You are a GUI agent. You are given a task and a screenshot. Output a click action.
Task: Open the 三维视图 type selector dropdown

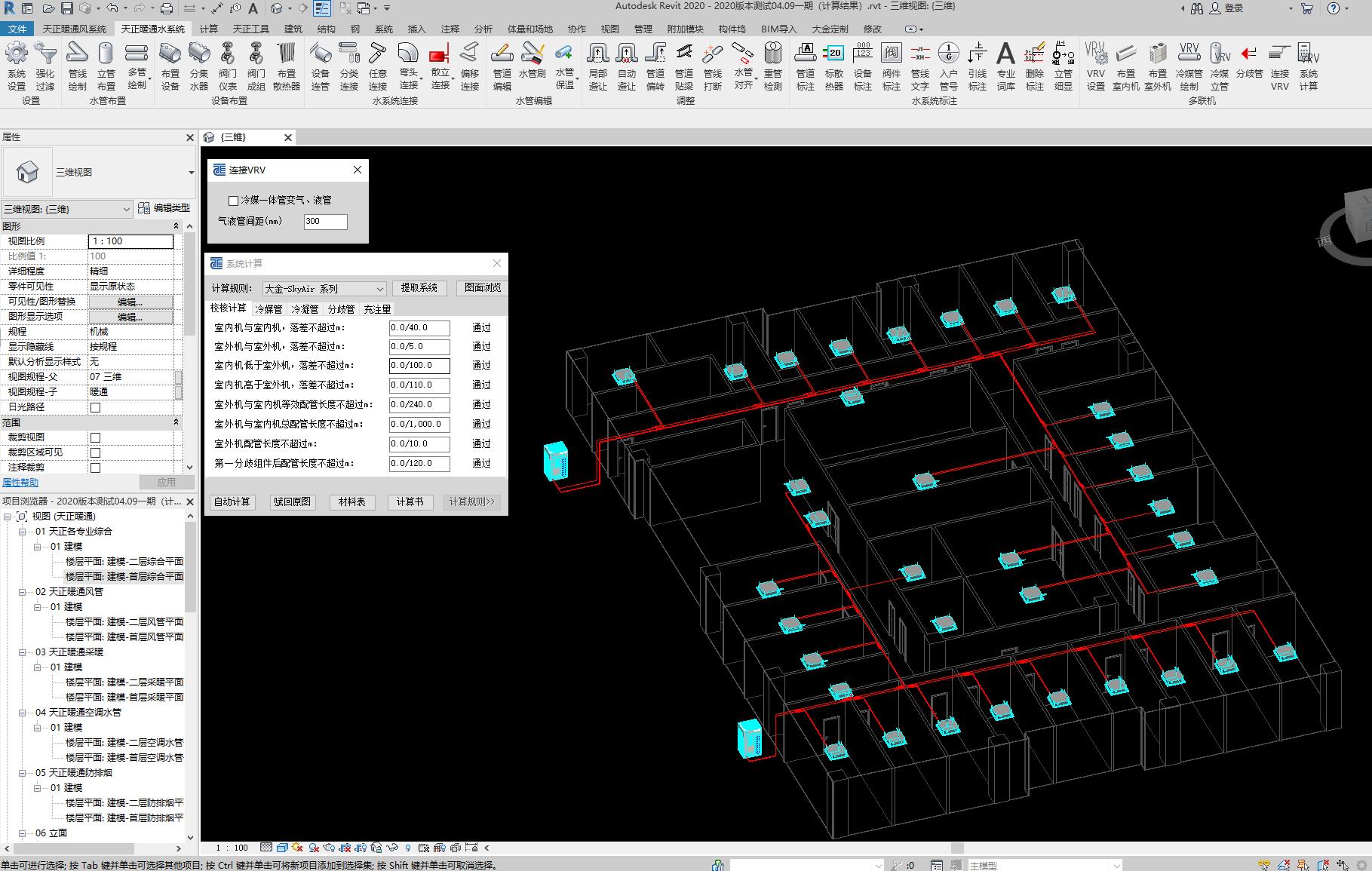click(x=191, y=173)
